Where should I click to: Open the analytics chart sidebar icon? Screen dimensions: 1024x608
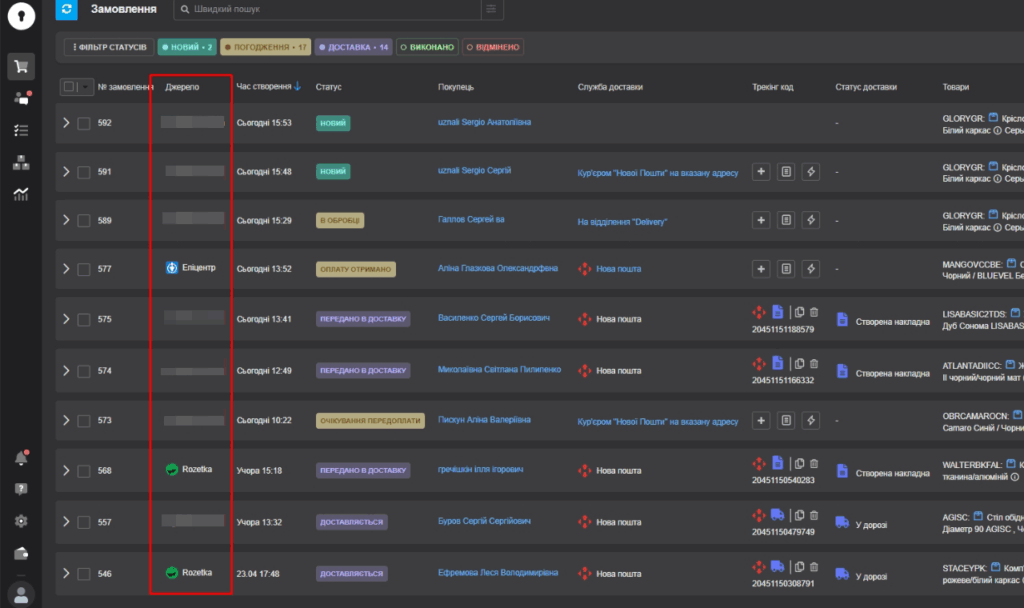21,194
